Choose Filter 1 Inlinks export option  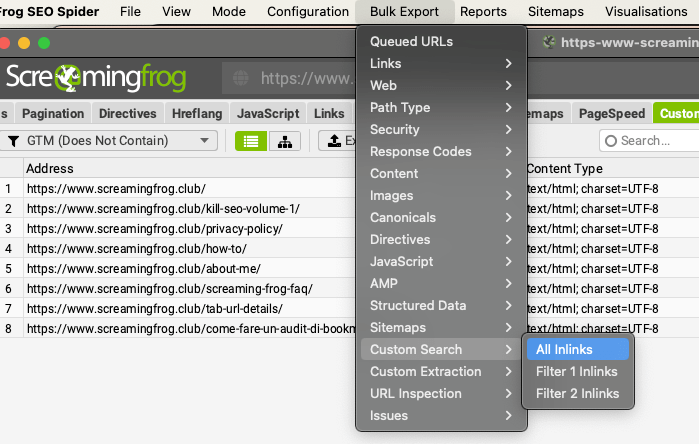pos(576,372)
